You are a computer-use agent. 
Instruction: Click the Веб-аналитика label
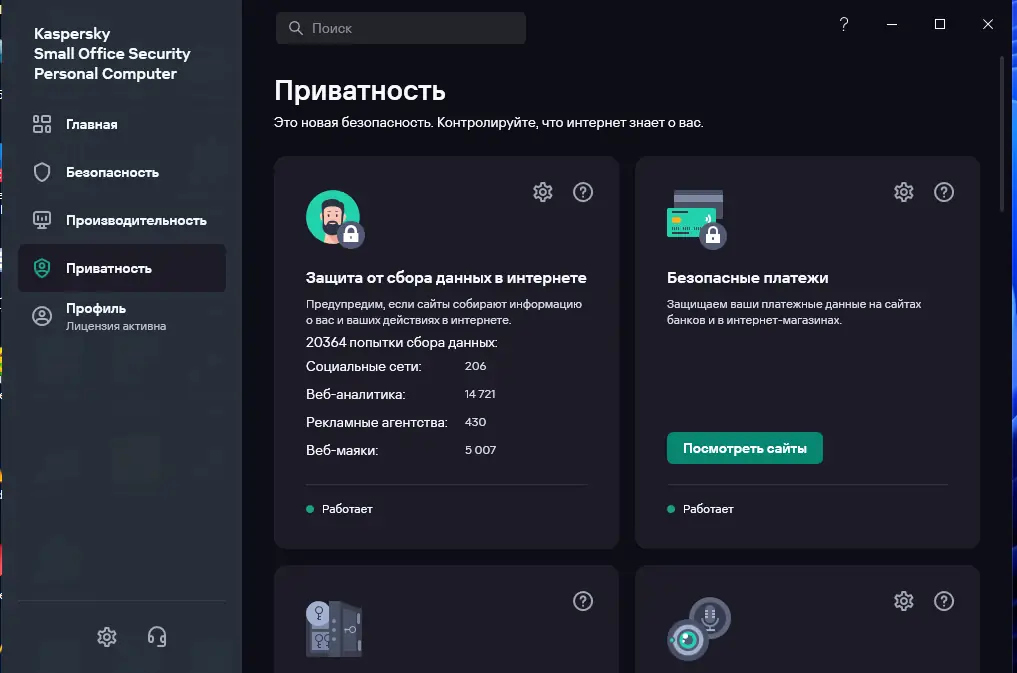pos(355,394)
